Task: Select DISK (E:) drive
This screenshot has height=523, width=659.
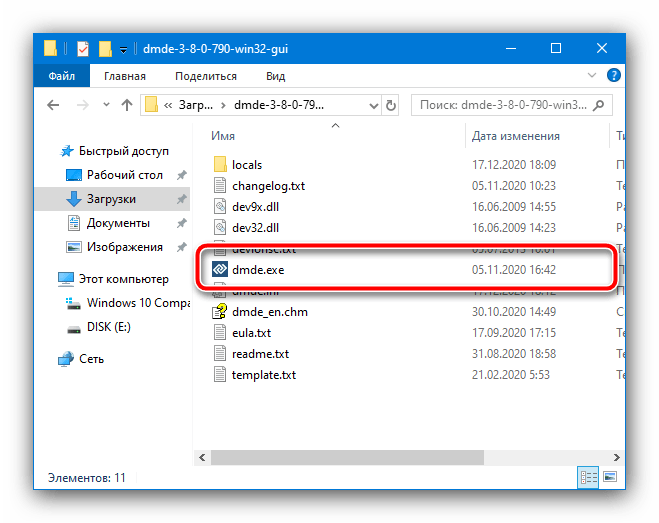Action: click(x=108, y=327)
